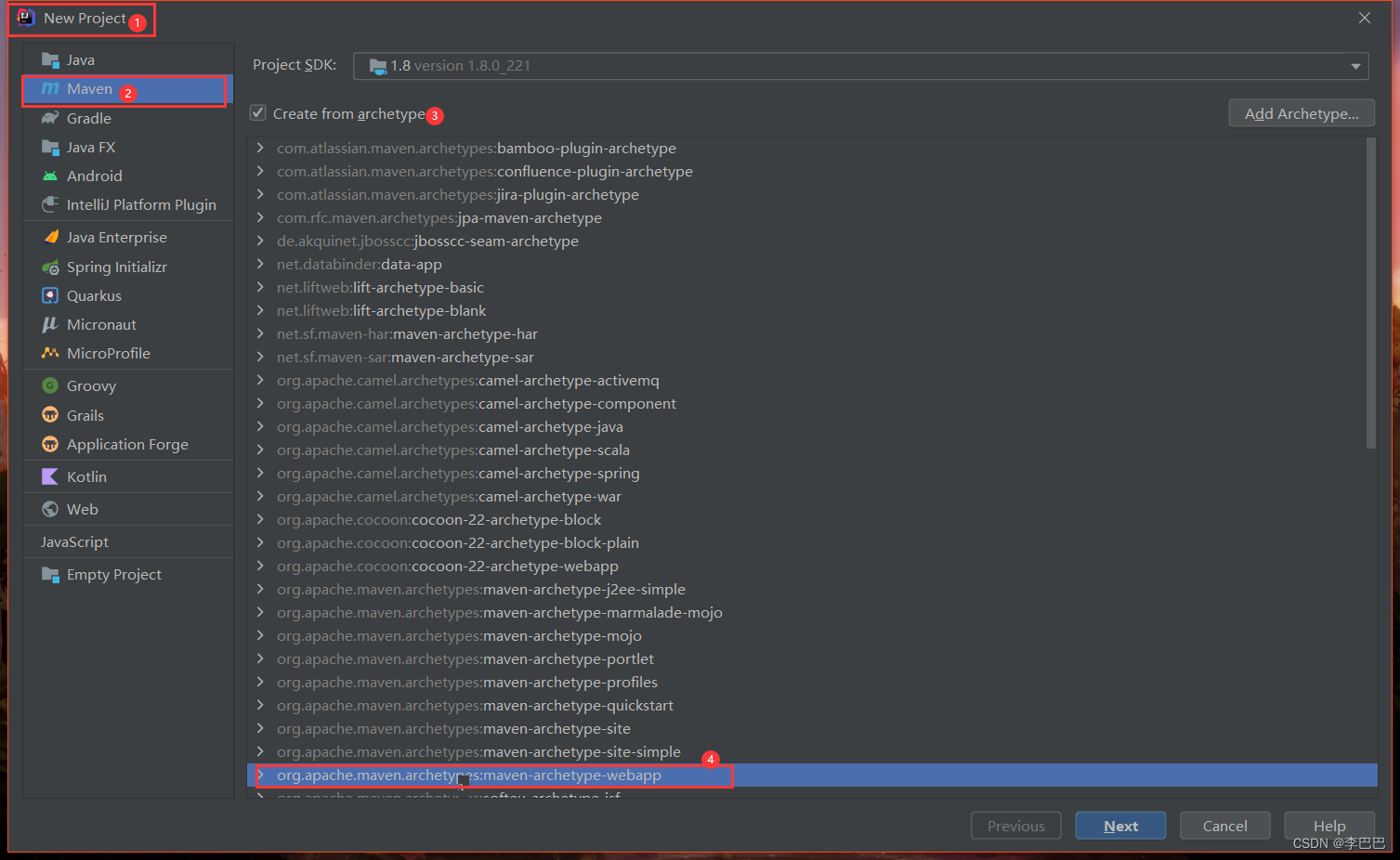This screenshot has height=860, width=1400.
Task: Click the Quarkus icon
Action: pyautogui.click(x=50, y=295)
